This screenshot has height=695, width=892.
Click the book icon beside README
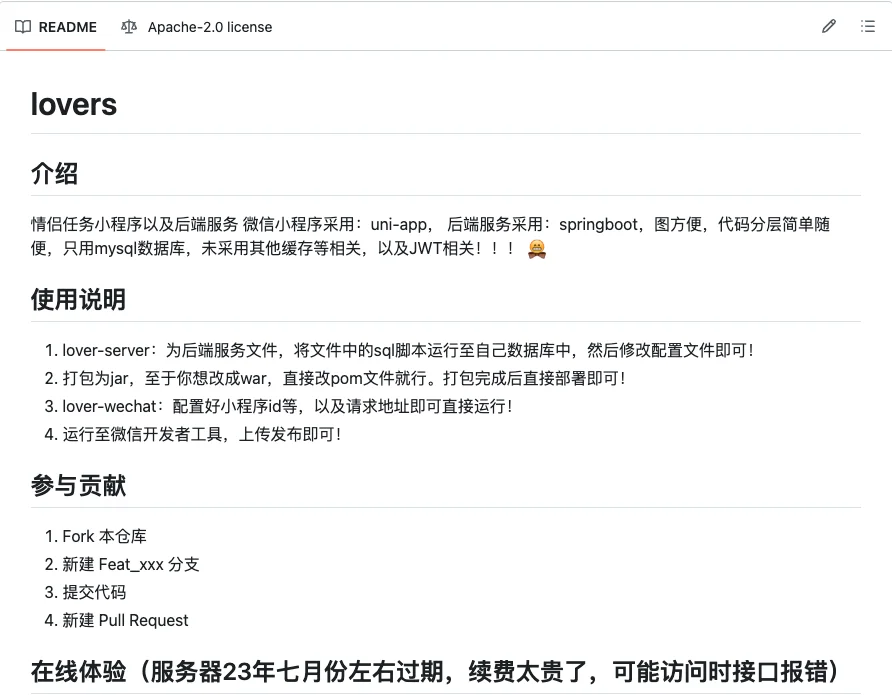click(x=22, y=27)
